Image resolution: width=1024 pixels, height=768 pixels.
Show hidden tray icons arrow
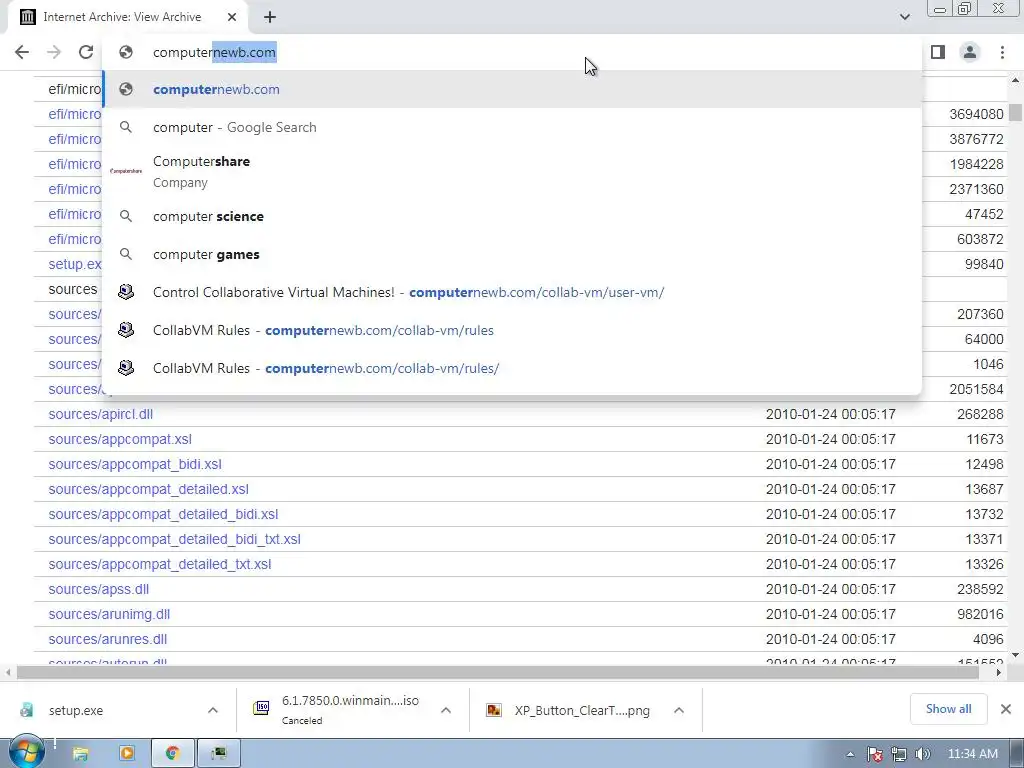[x=850, y=754]
